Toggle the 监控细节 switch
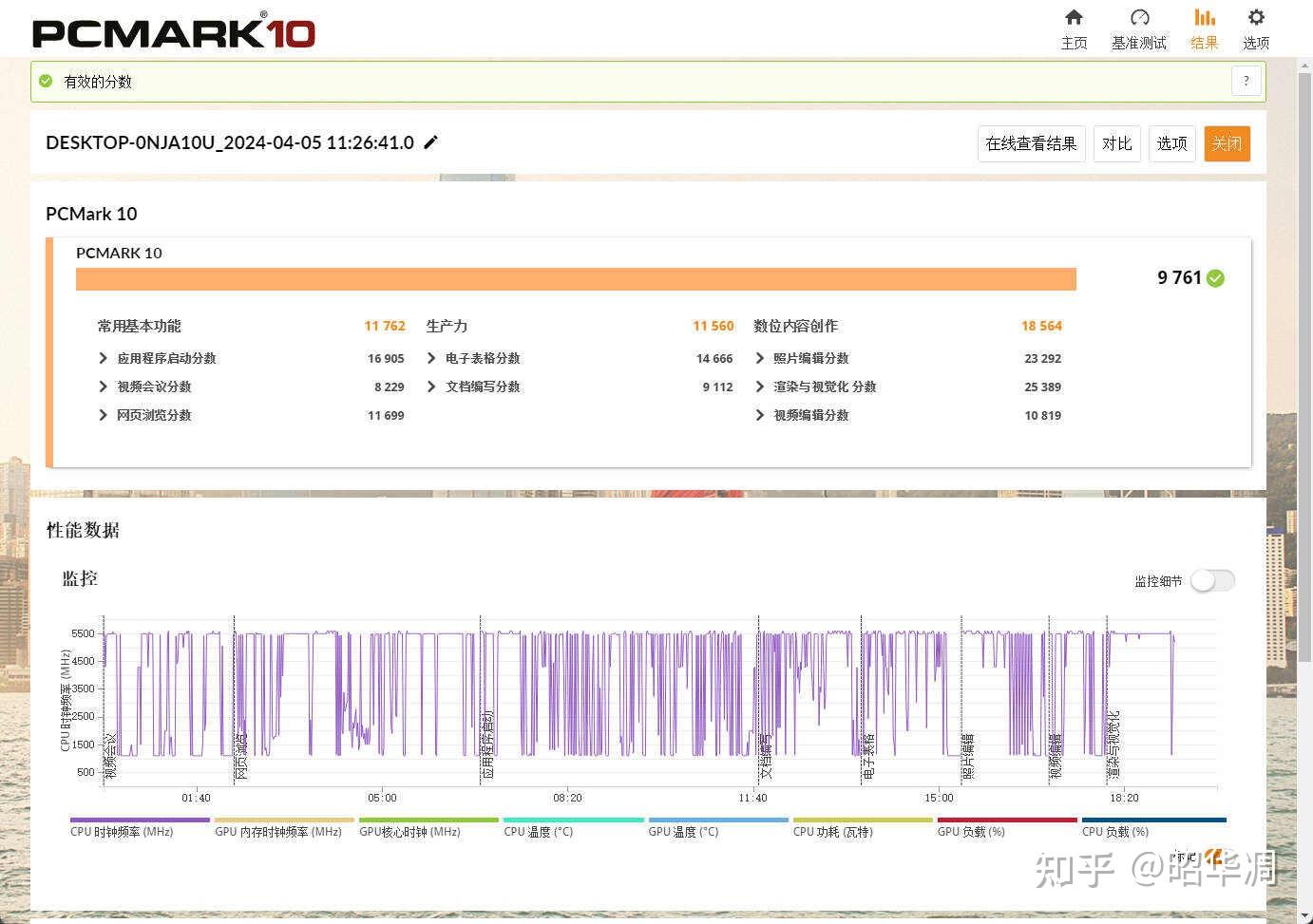1313x924 pixels. pos(1213,580)
